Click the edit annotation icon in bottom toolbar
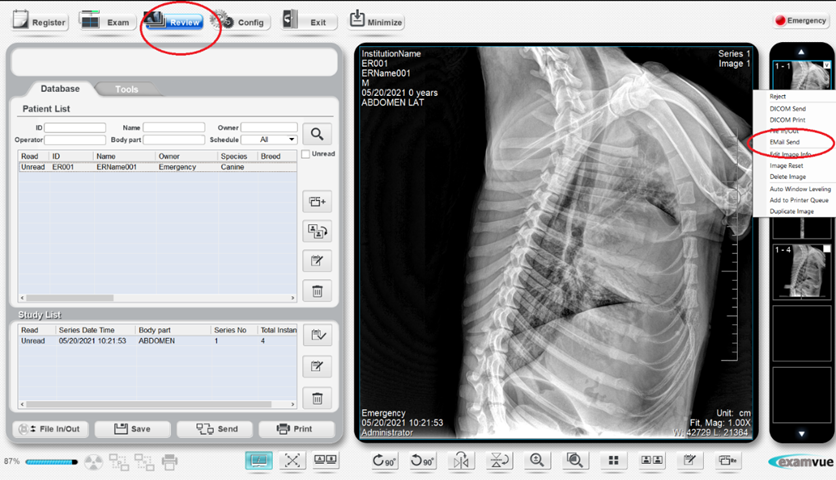836x480 pixels. pos(690,461)
